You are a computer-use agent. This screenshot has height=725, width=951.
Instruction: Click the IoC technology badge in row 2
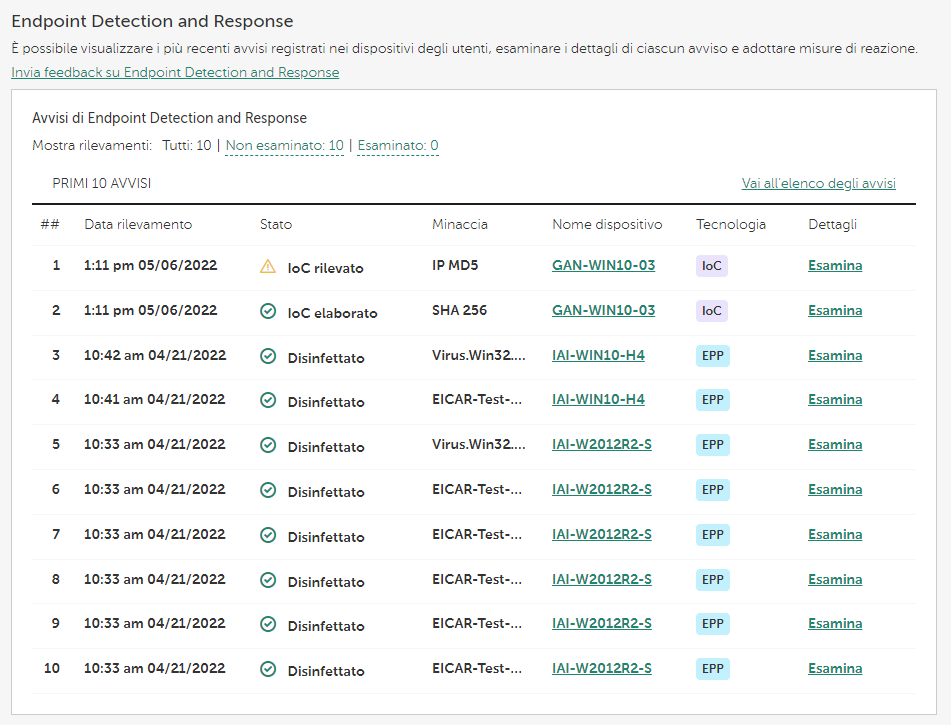[711, 311]
